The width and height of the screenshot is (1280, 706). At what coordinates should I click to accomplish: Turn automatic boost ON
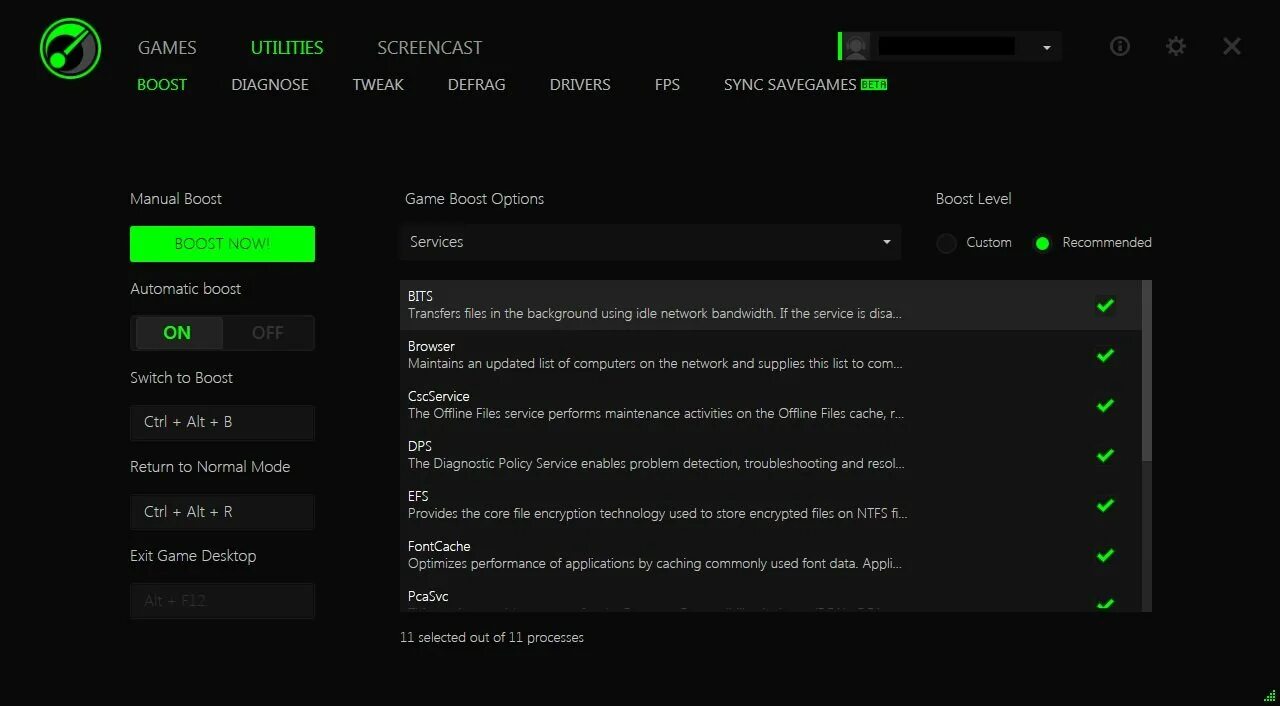coord(177,333)
